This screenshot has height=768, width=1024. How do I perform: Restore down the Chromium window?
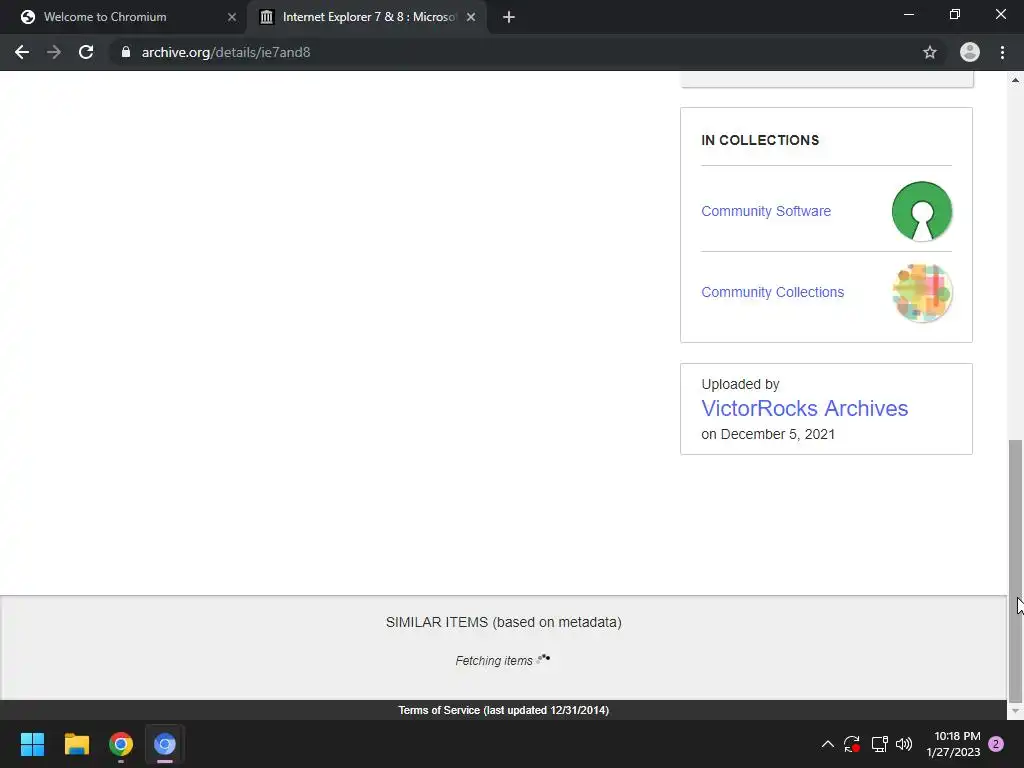pos(955,14)
